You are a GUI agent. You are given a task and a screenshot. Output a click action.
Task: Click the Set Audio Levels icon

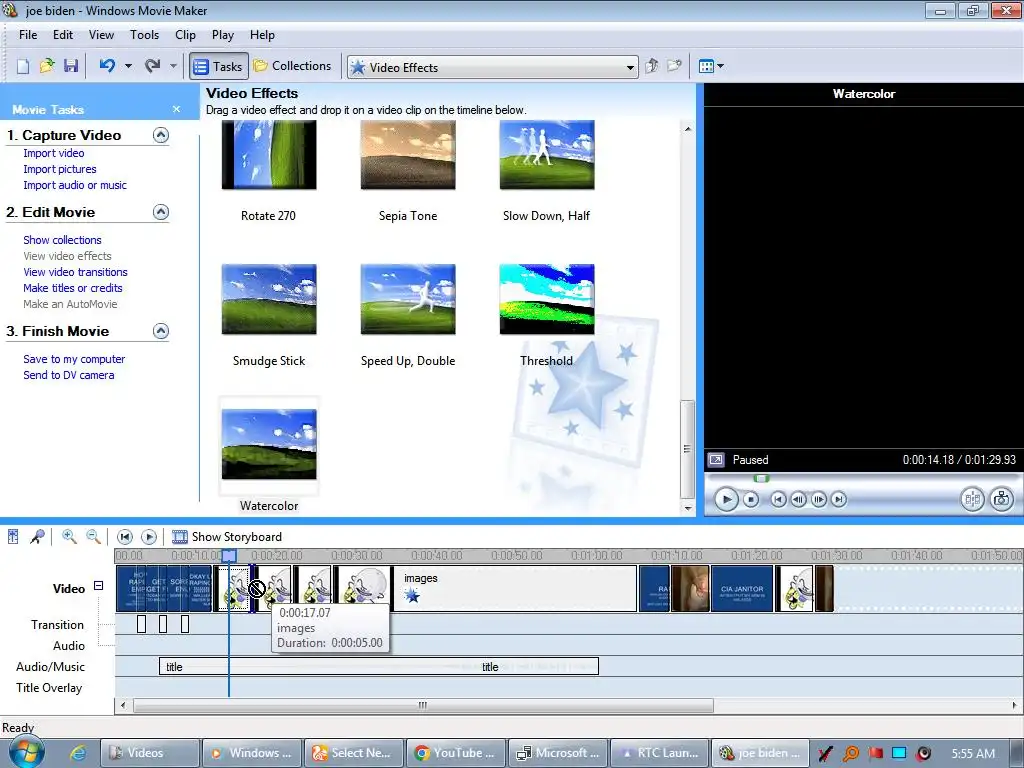13,537
